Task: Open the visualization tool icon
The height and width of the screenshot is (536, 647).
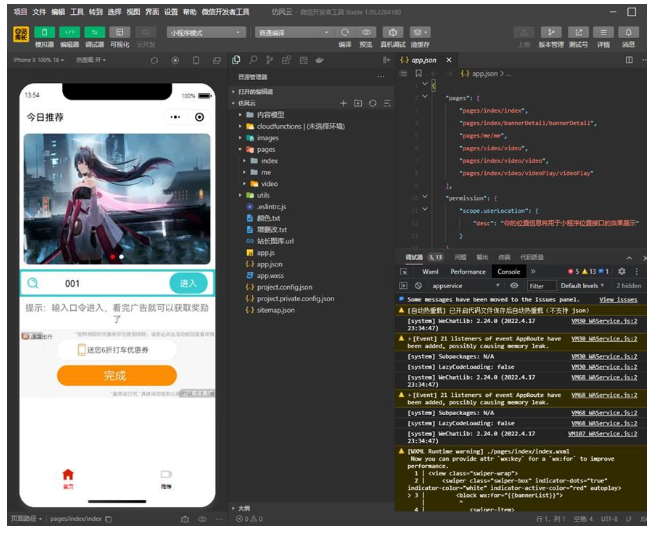Action: click(x=120, y=32)
